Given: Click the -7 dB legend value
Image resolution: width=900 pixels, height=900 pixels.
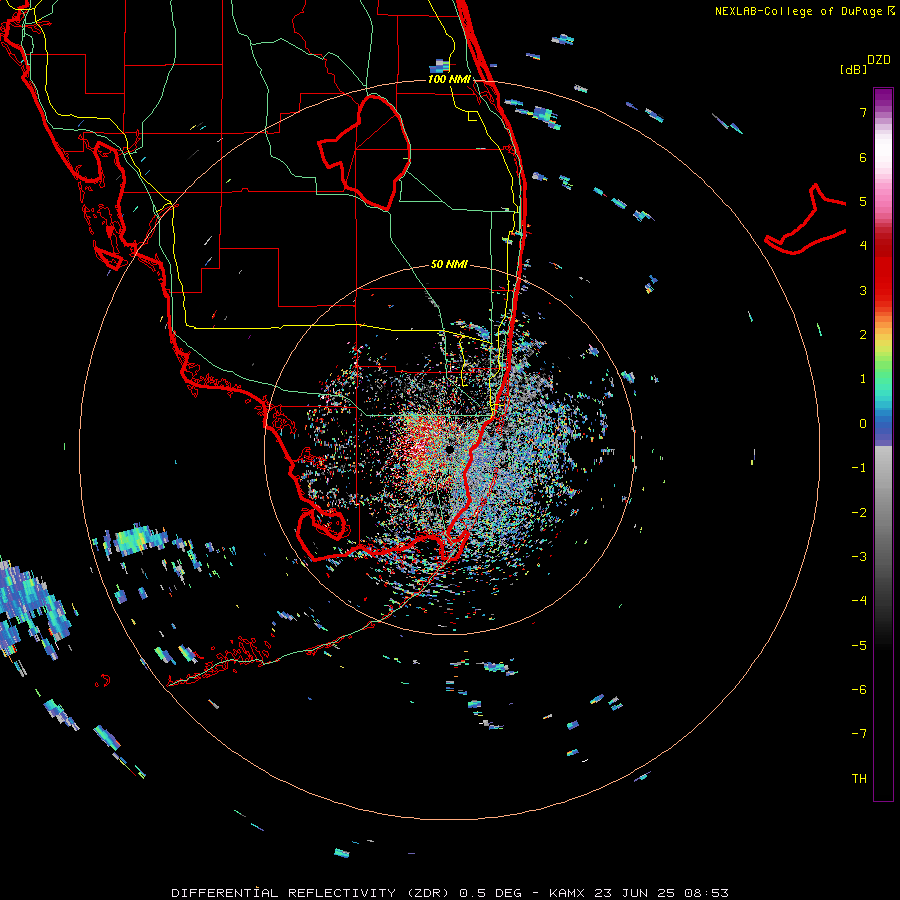Looking at the screenshot, I should point(859,734).
